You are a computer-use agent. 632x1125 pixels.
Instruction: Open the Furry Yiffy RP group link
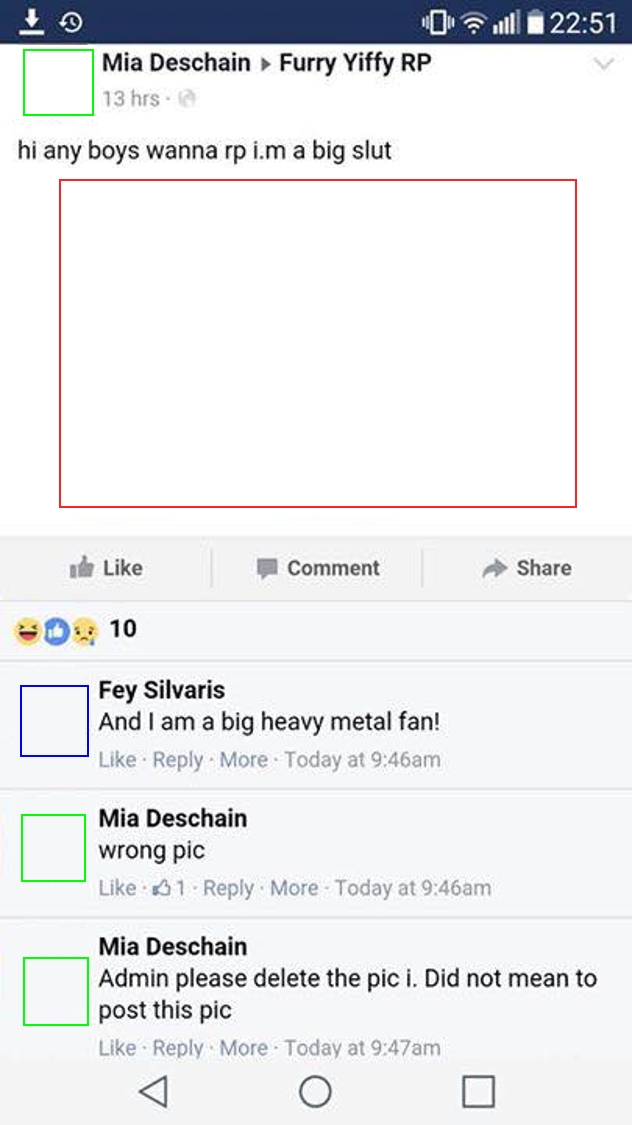coord(355,63)
